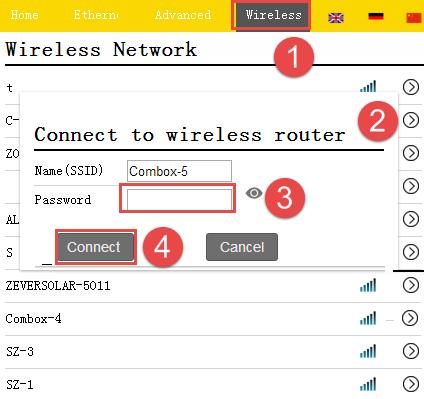
Task: Open the arrow for network 't'
Action: coord(410,87)
